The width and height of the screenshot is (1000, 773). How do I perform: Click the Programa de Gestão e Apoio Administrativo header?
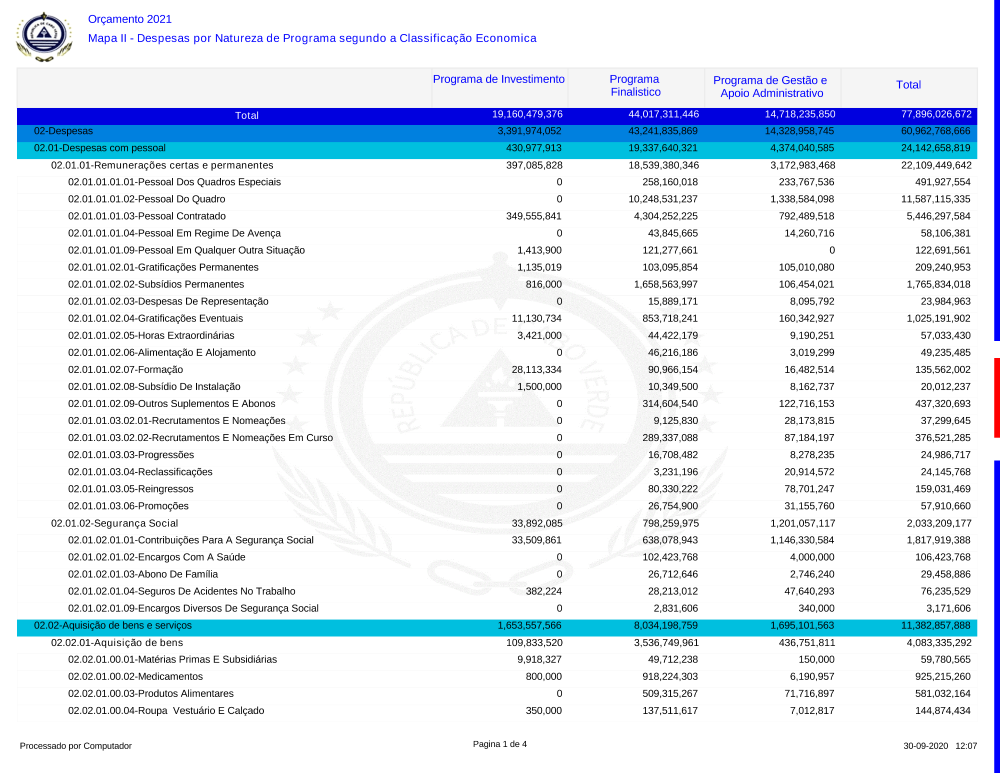[x=770, y=87]
